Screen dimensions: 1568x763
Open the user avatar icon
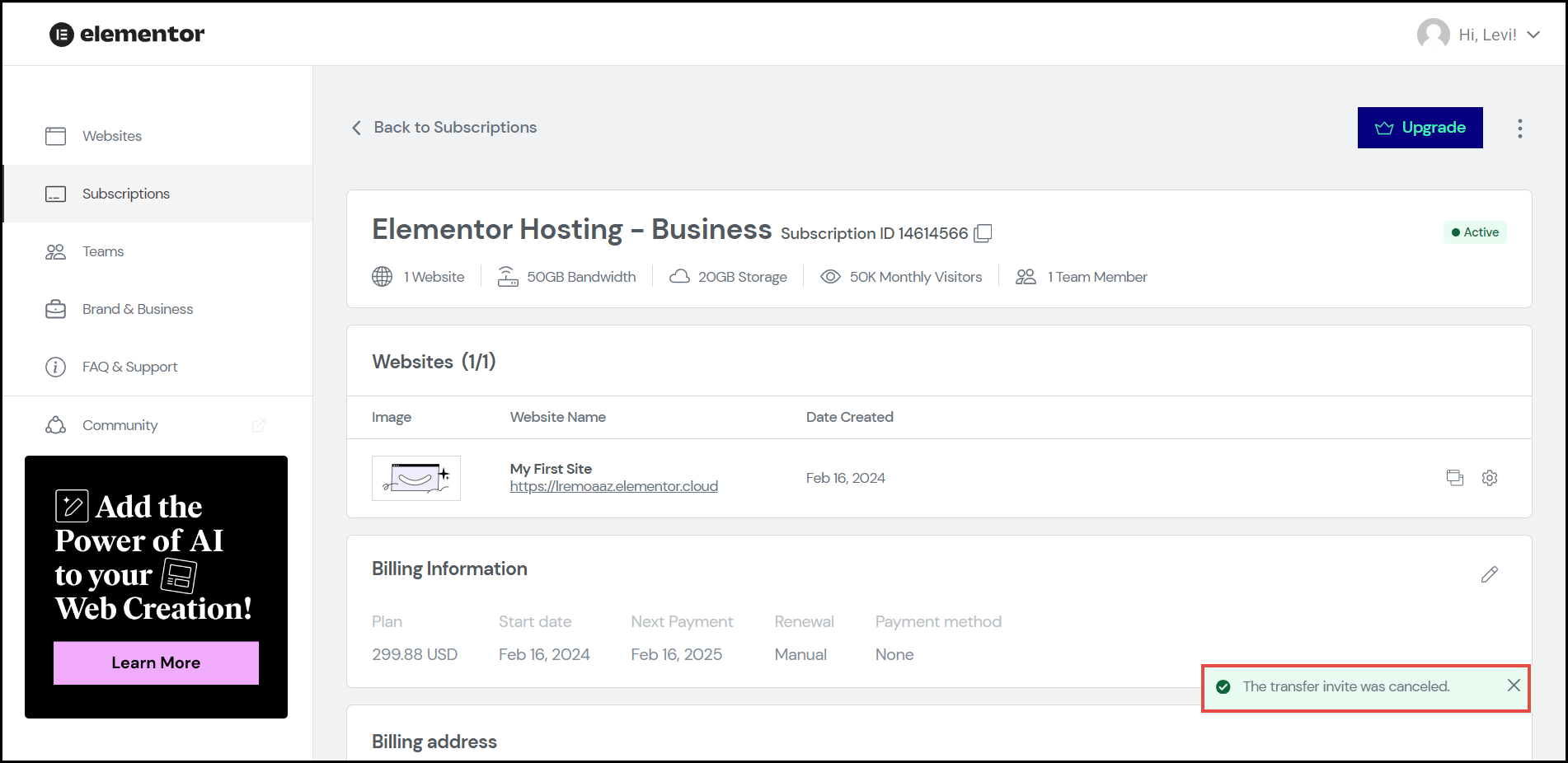pyautogui.click(x=1433, y=35)
